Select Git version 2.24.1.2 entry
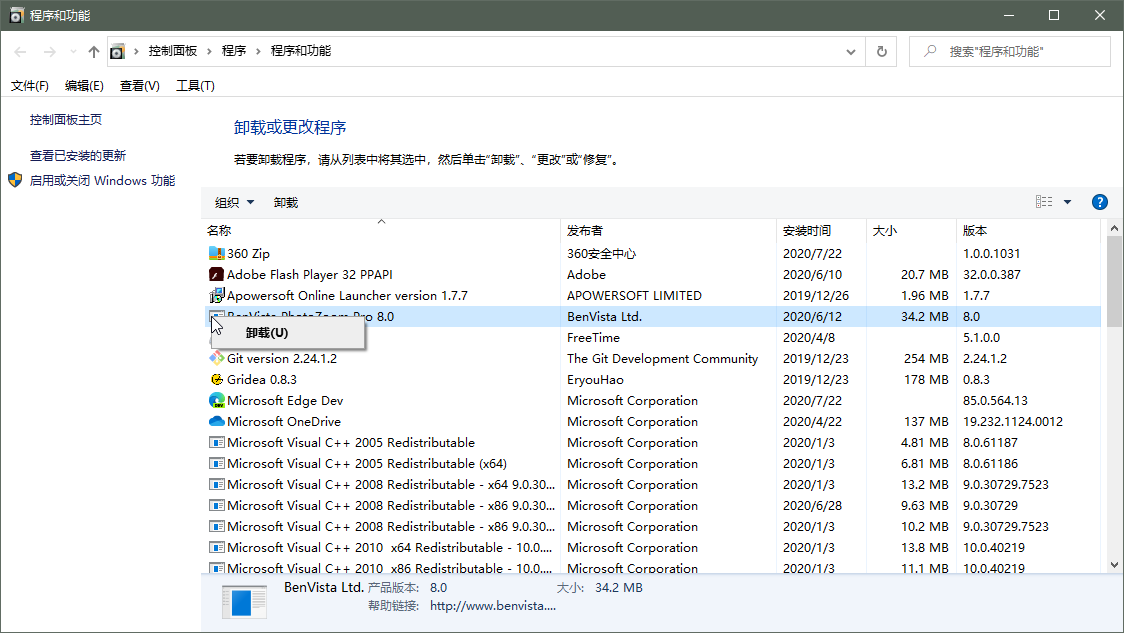The image size is (1124, 633). point(653,358)
